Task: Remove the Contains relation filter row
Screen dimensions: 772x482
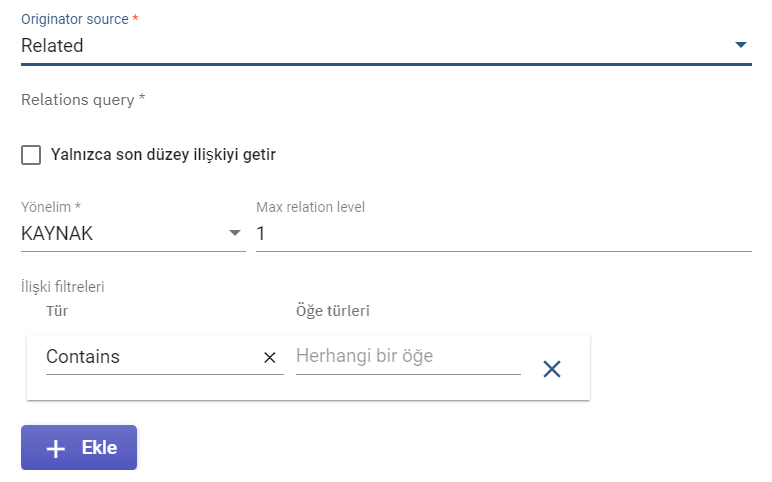Action: click(551, 369)
